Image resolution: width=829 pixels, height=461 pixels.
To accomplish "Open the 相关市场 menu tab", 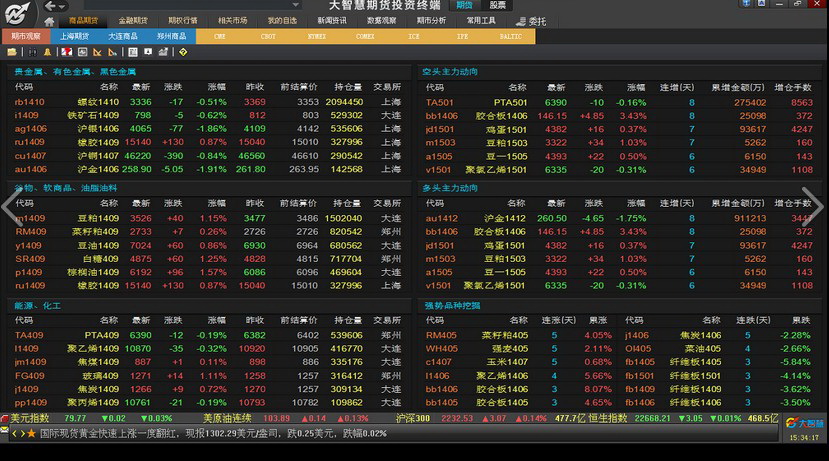I will point(233,21).
